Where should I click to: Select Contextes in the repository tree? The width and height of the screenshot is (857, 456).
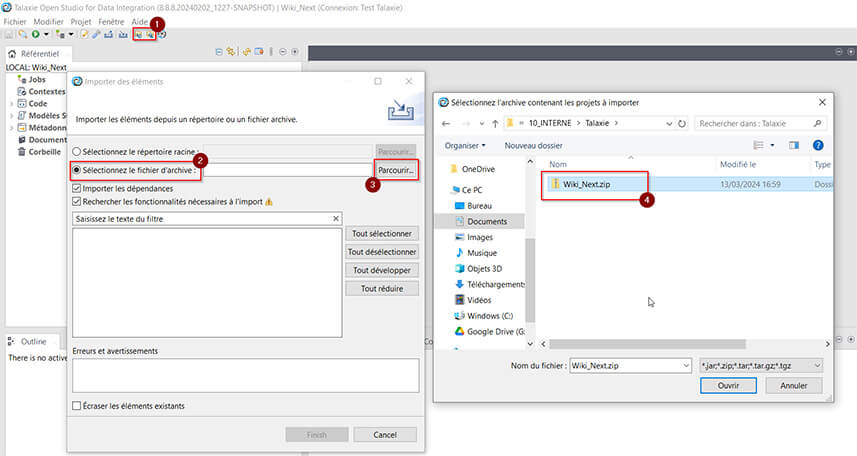click(46, 92)
